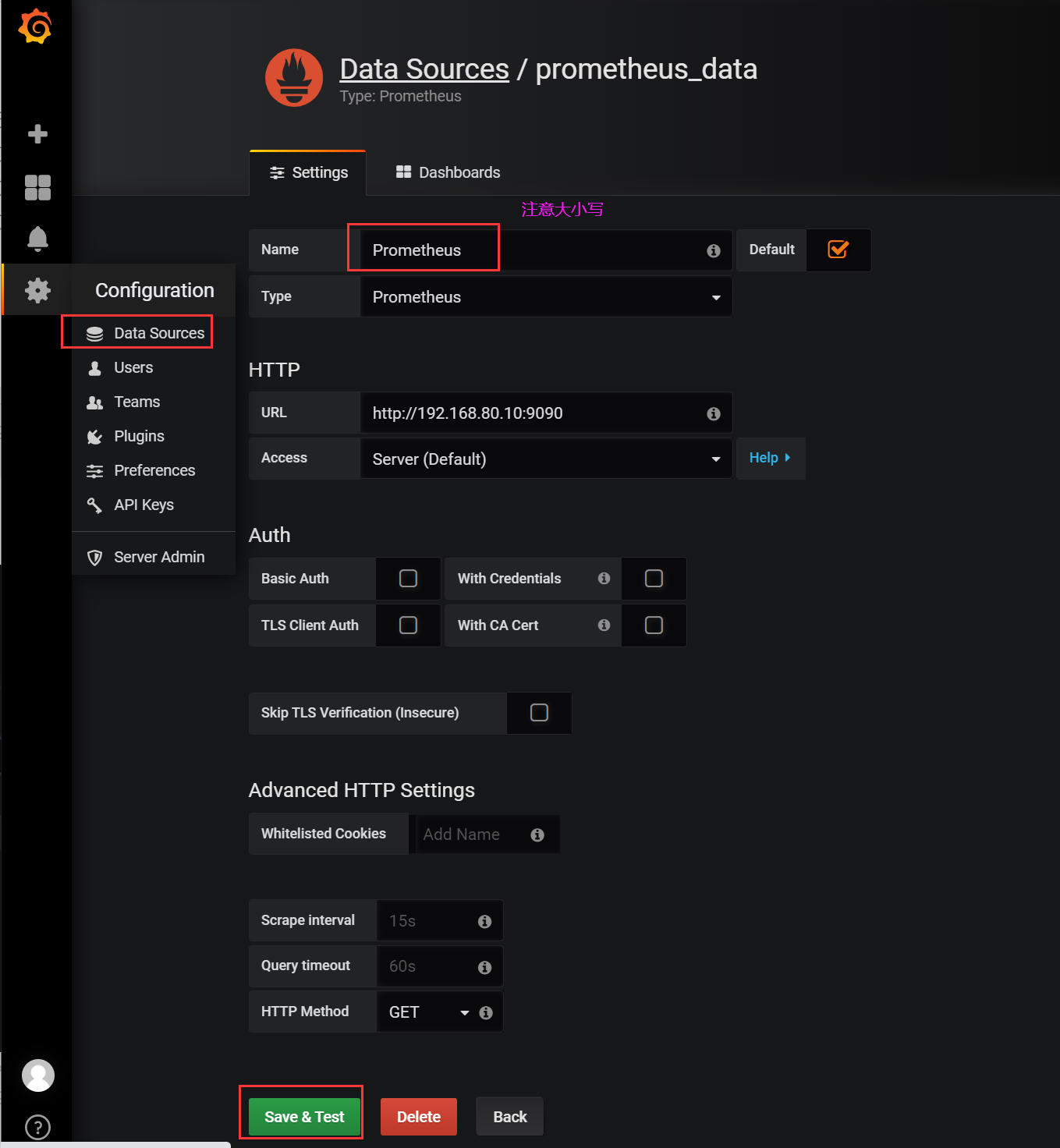Enable TLS Client Auth checkbox

coord(408,625)
